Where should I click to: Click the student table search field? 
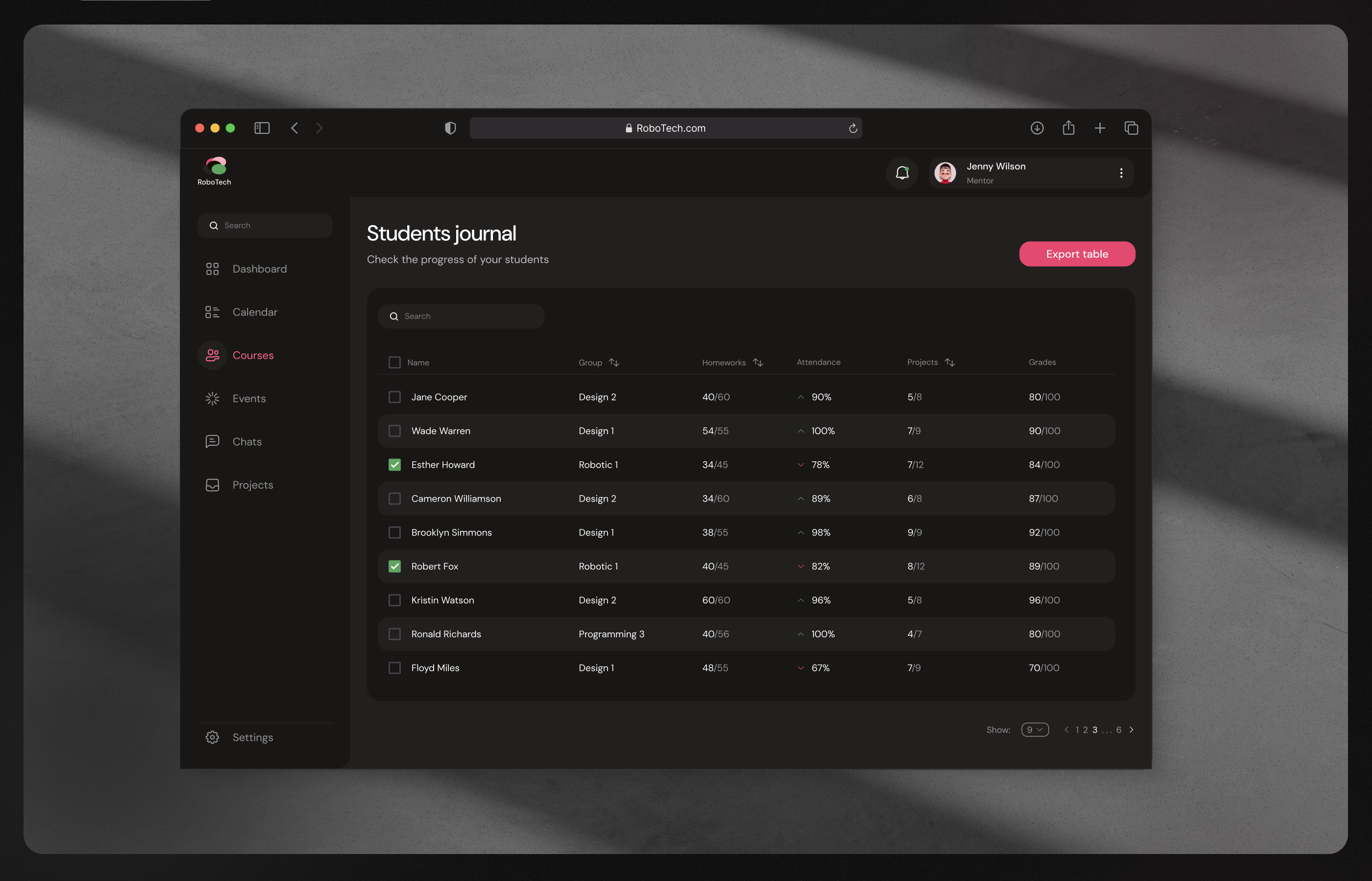click(x=461, y=316)
